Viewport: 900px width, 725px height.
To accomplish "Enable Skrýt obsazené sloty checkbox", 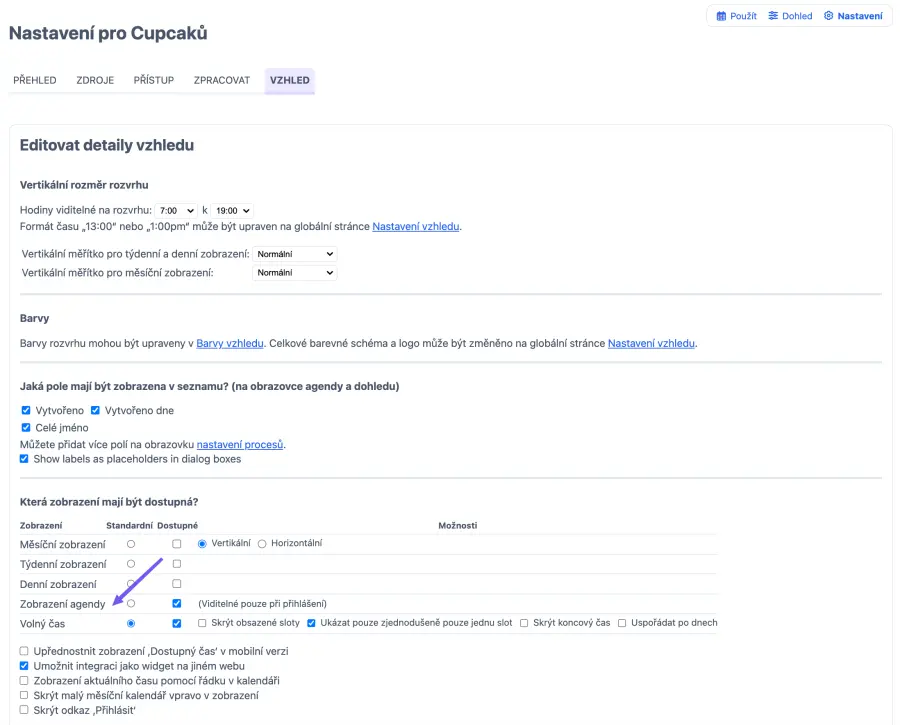I will [x=203, y=623].
